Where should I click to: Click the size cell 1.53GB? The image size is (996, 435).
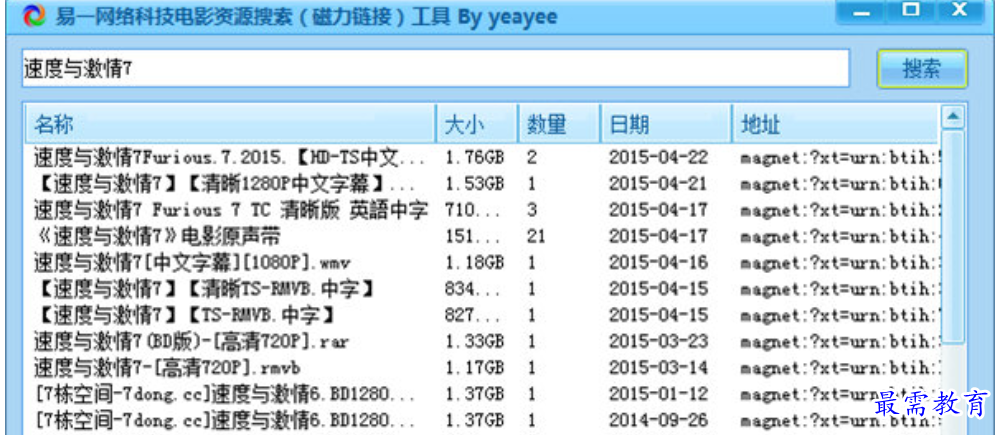pos(474,184)
